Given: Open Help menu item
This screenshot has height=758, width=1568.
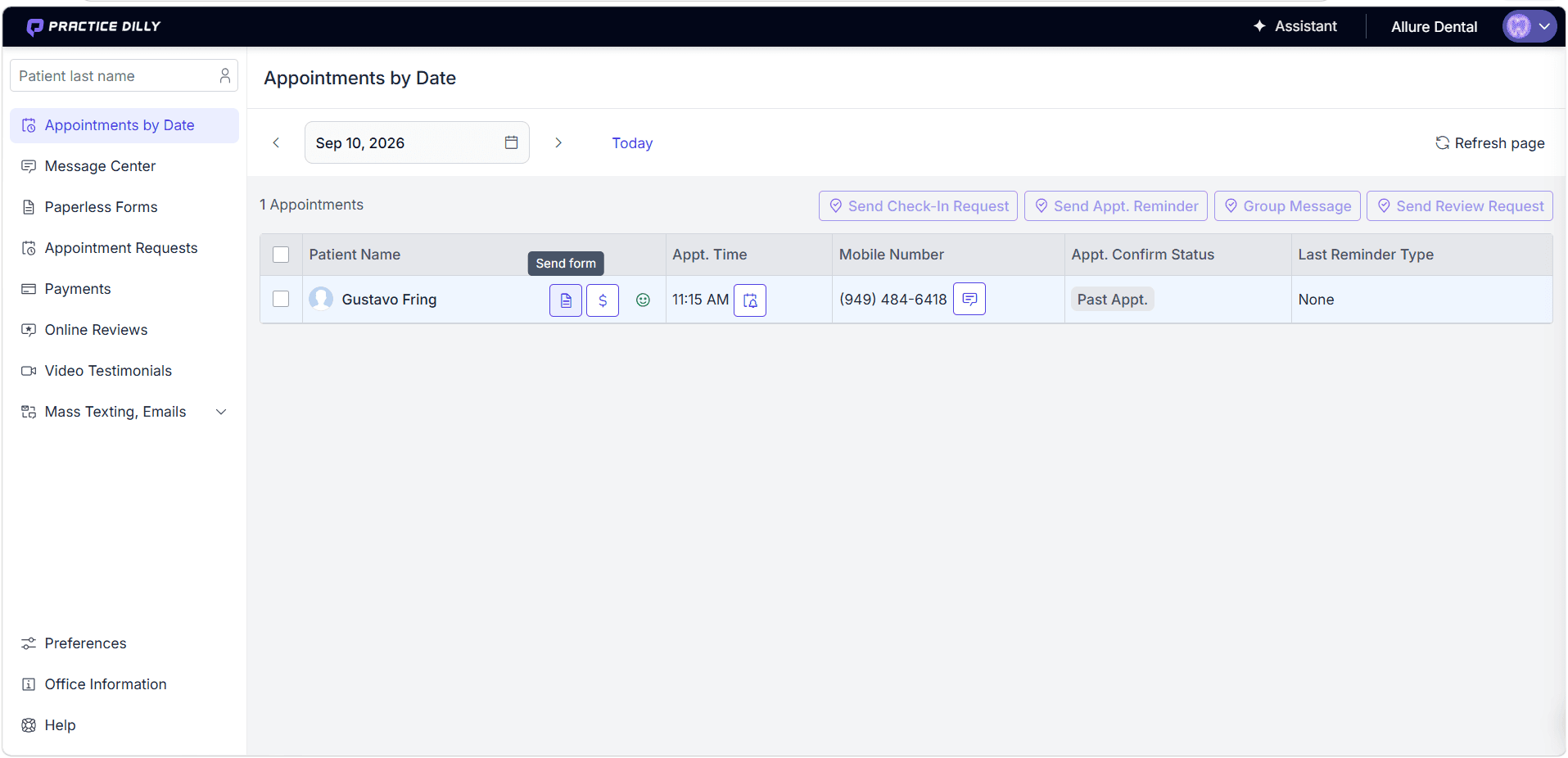Looking at the screenshot, I should (x=124, y=725).
